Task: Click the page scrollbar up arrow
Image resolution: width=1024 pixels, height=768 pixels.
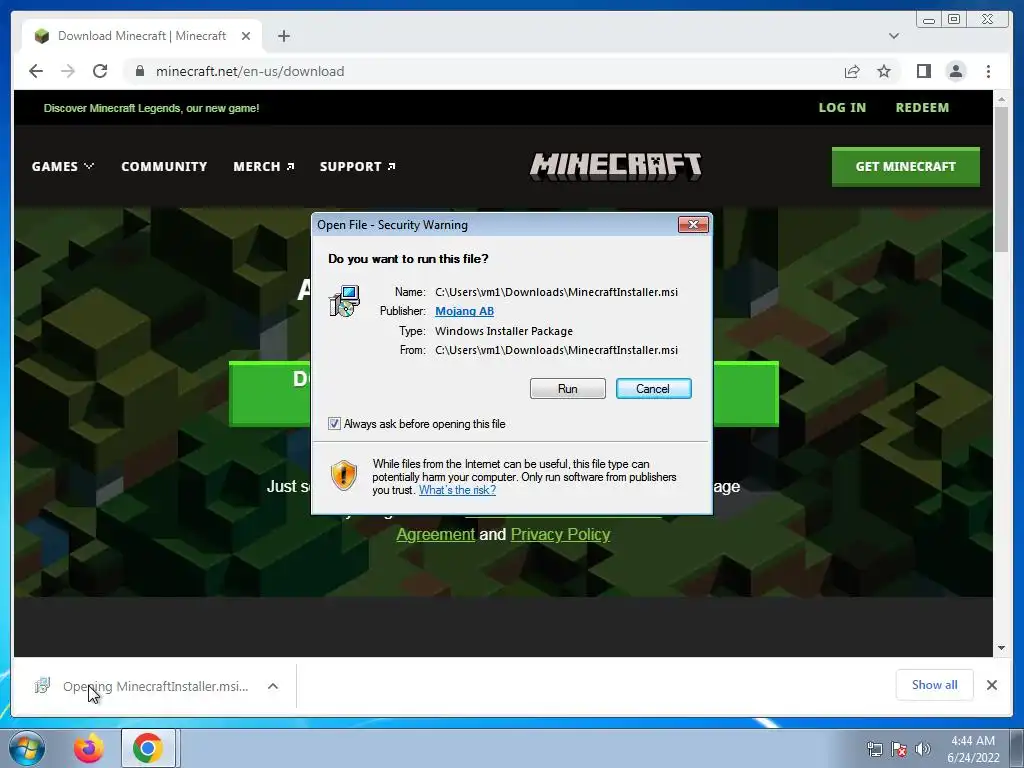Action: [x=1001, y=99]
